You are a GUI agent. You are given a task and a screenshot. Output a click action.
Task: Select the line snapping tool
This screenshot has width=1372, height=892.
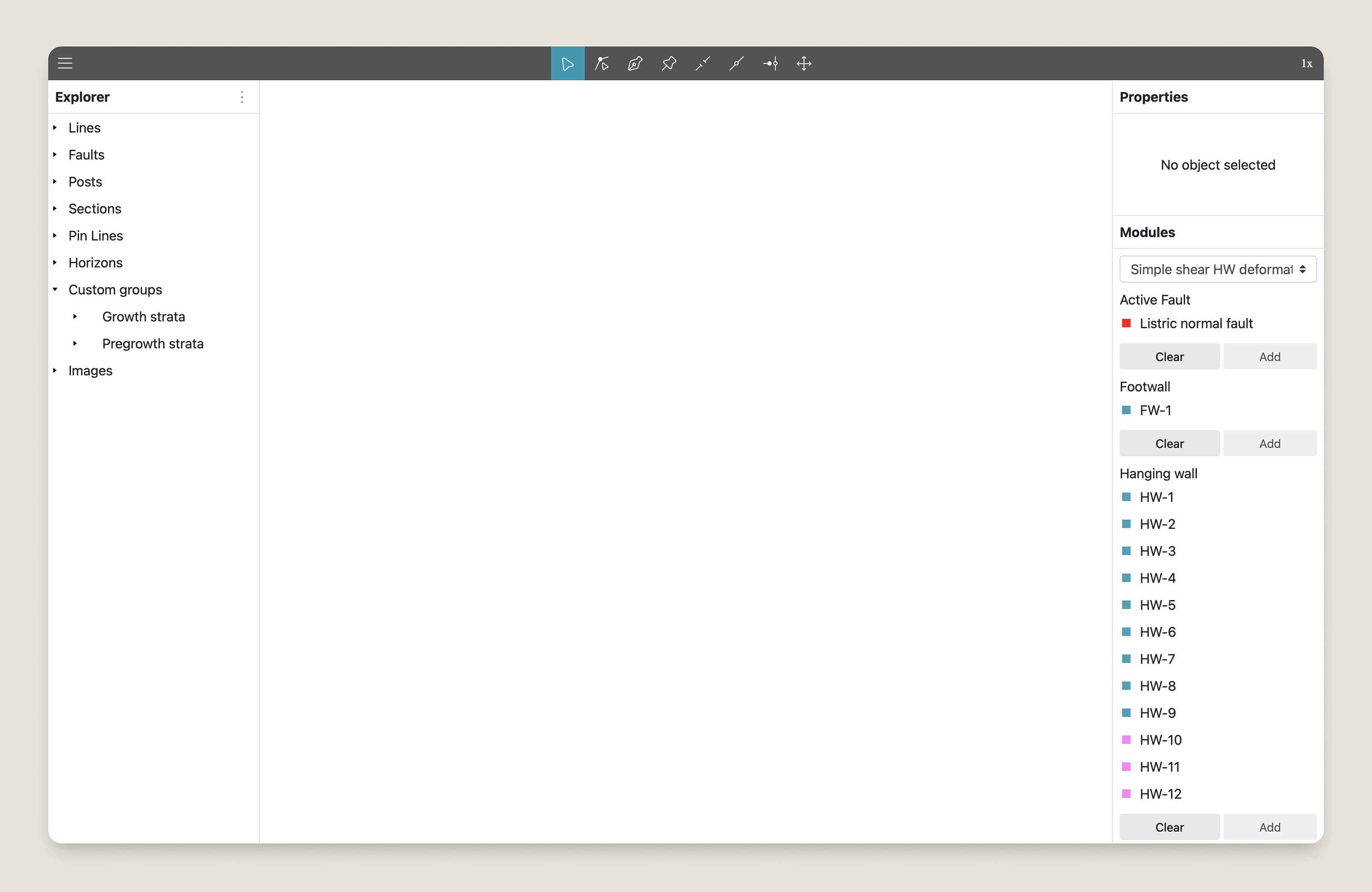(x=702, y=63)
